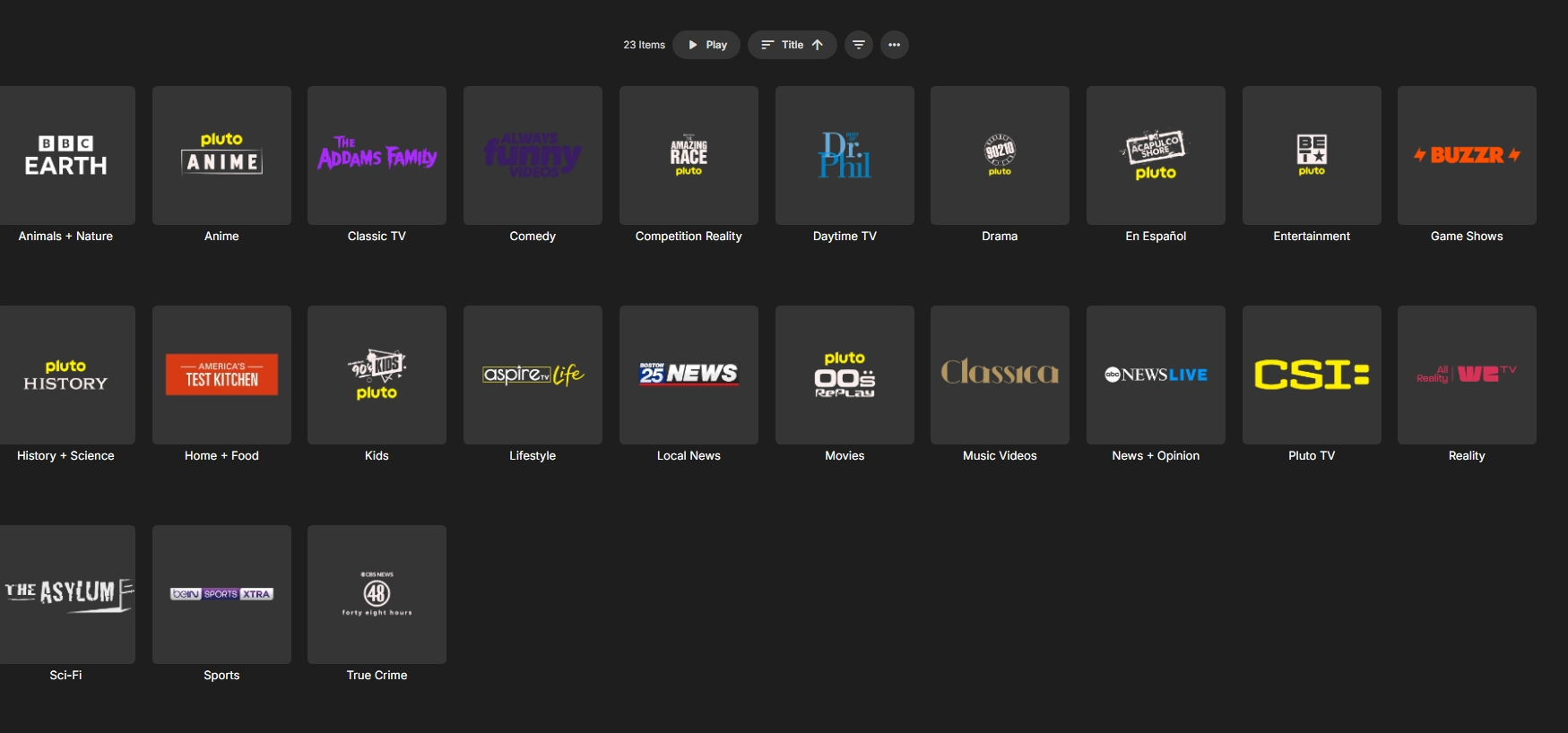
Task: Open the 90s Kids Pluto thumbnail
Action: tap(377, 375)
